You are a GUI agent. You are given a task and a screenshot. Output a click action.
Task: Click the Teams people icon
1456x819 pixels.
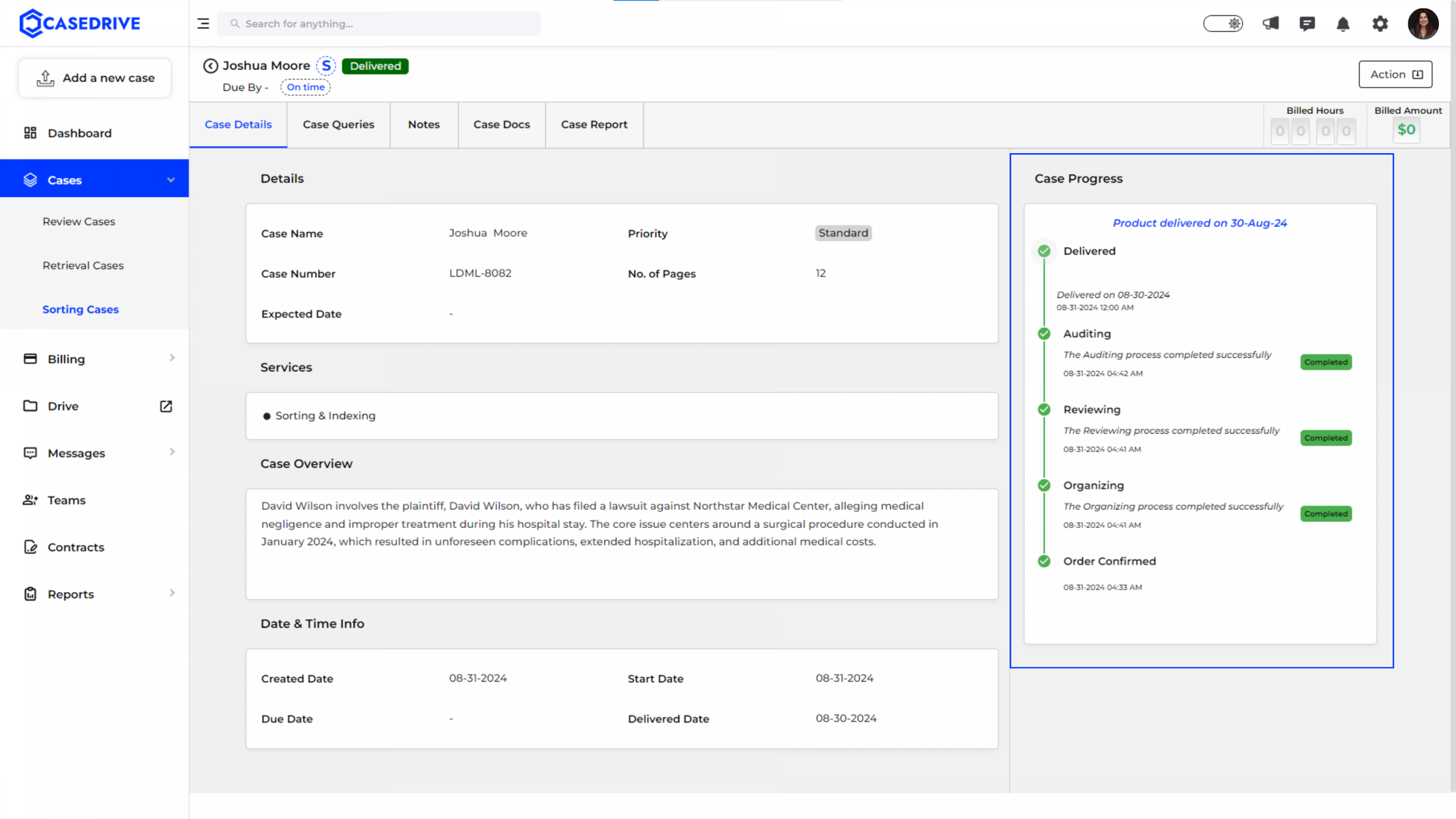[30, 499]
